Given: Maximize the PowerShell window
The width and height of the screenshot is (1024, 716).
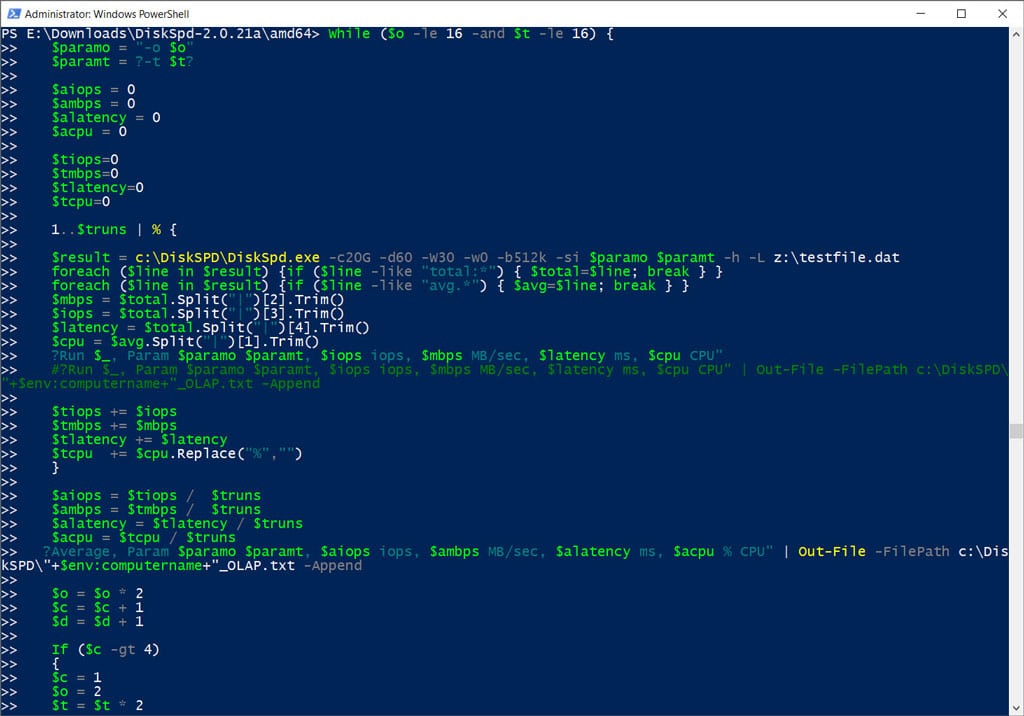Looking at the screenshot, I should pos(961,14).
